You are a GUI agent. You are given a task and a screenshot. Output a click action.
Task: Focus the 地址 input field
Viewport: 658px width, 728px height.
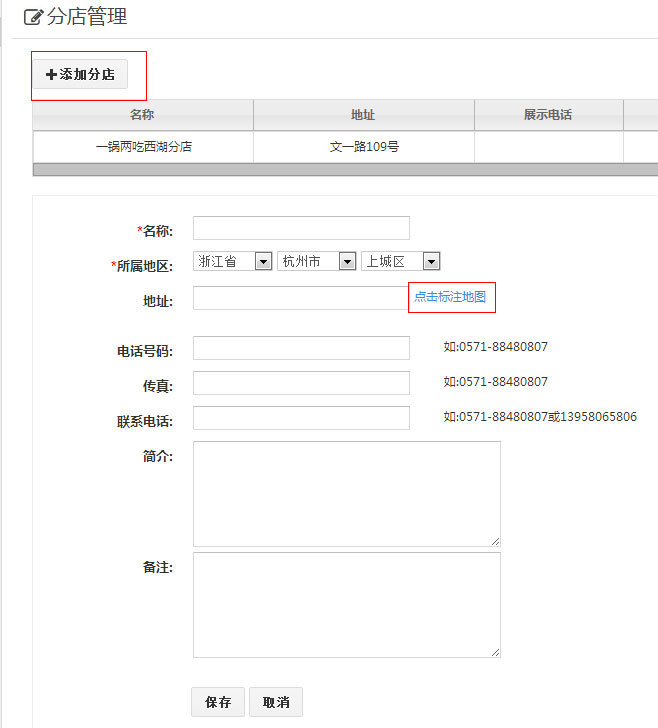301,298
